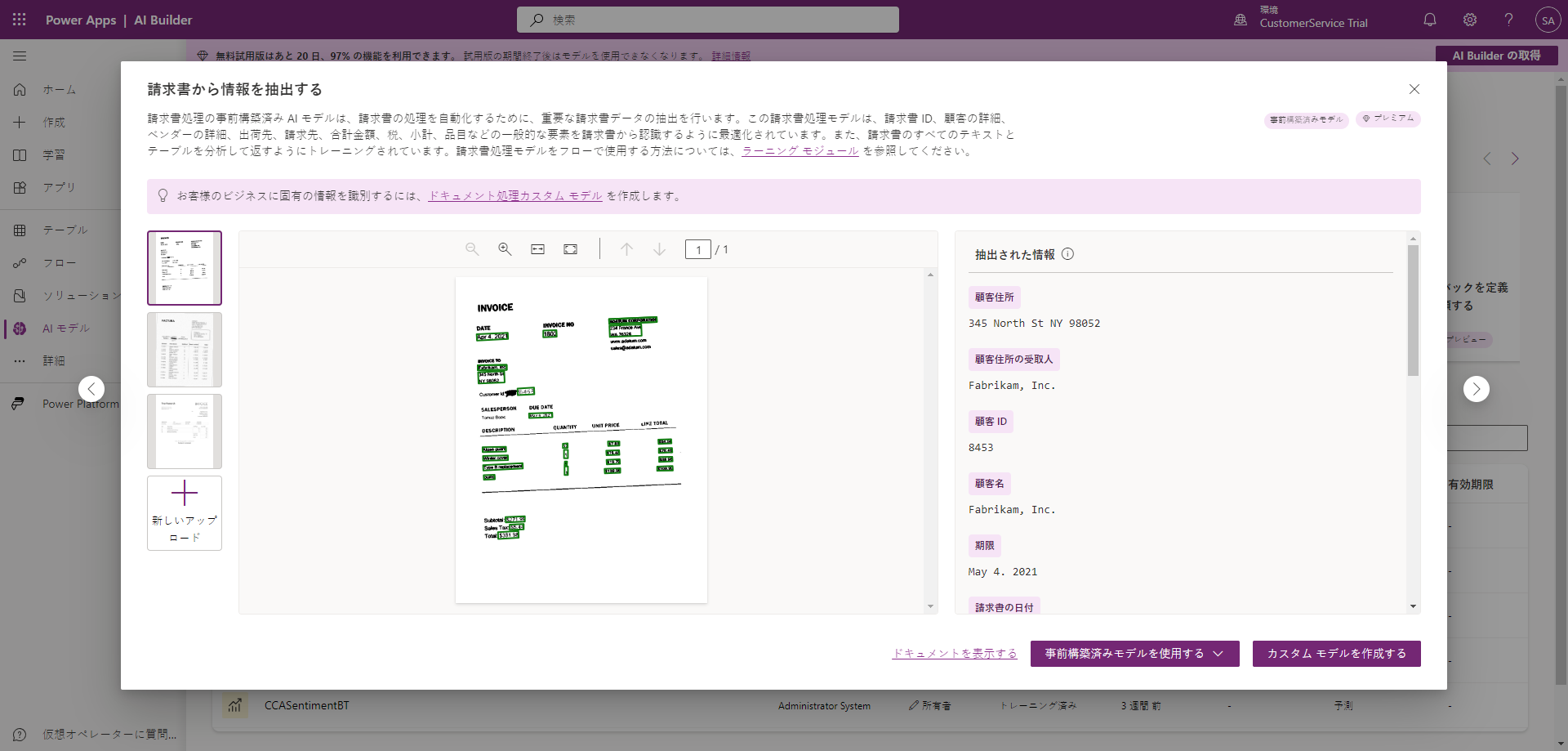Go to previous page with up arrow
1568x751 pixels.
point(626,249)
